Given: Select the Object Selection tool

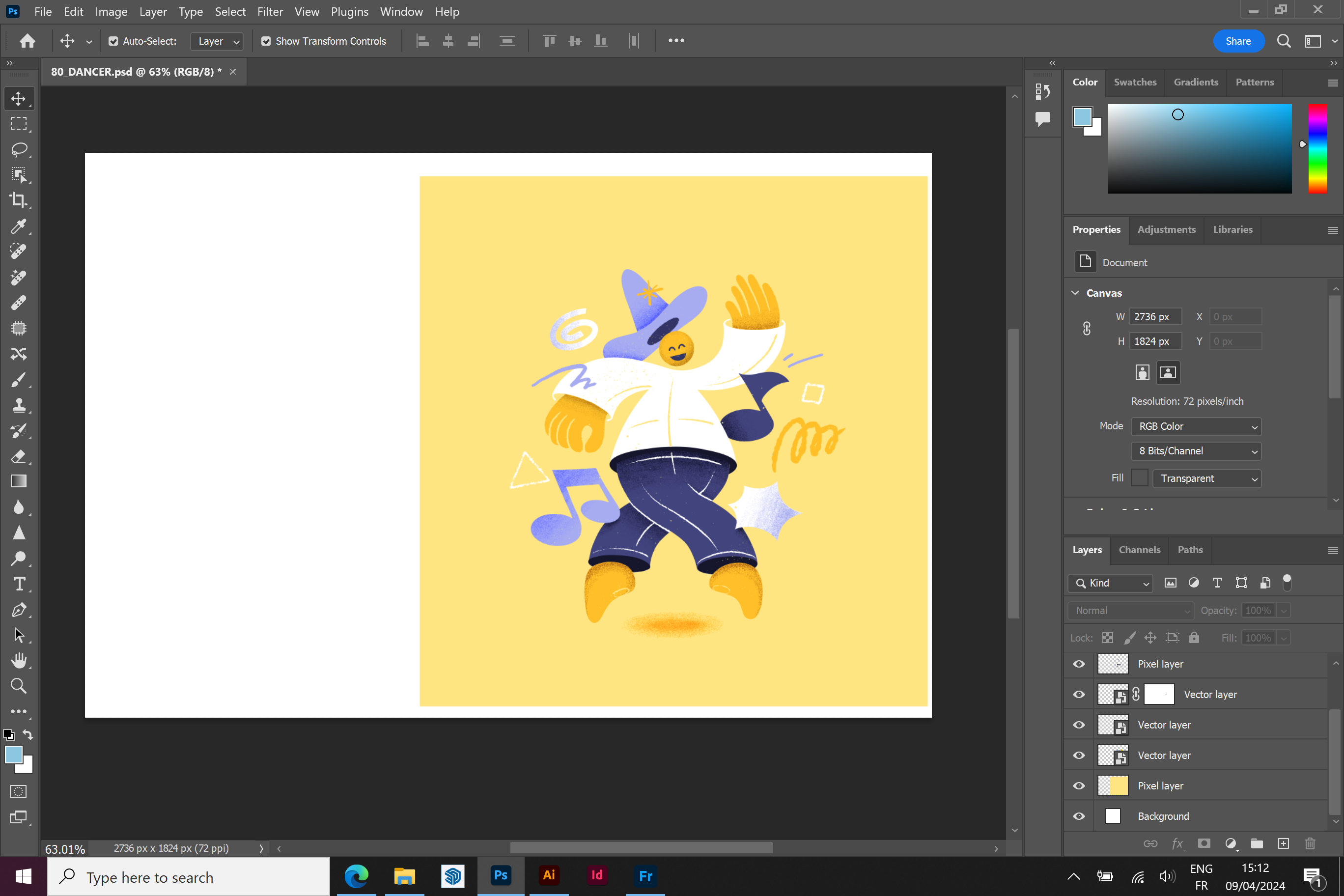Looking at the screenshot, I should tap(18, 175).
